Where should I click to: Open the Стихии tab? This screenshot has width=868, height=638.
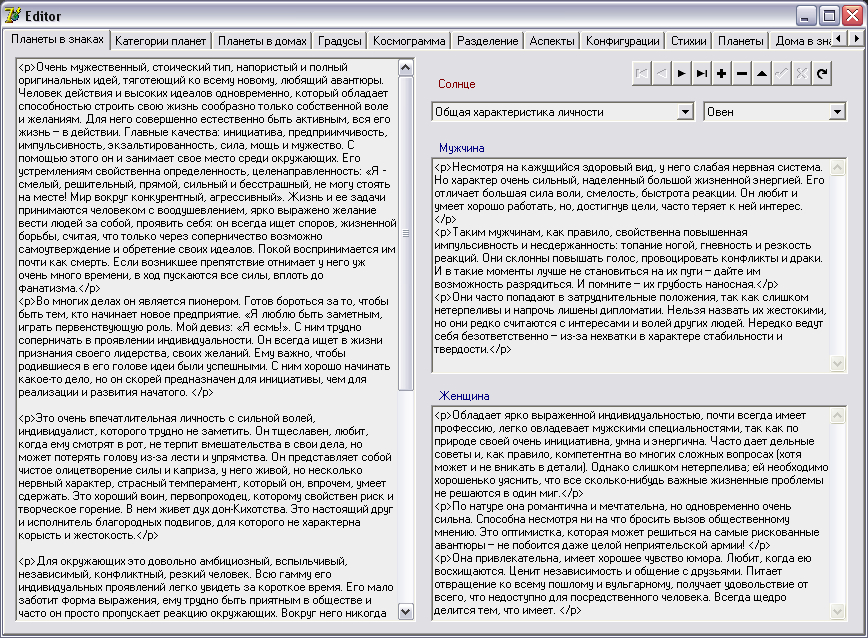click(x=689, y=41)
